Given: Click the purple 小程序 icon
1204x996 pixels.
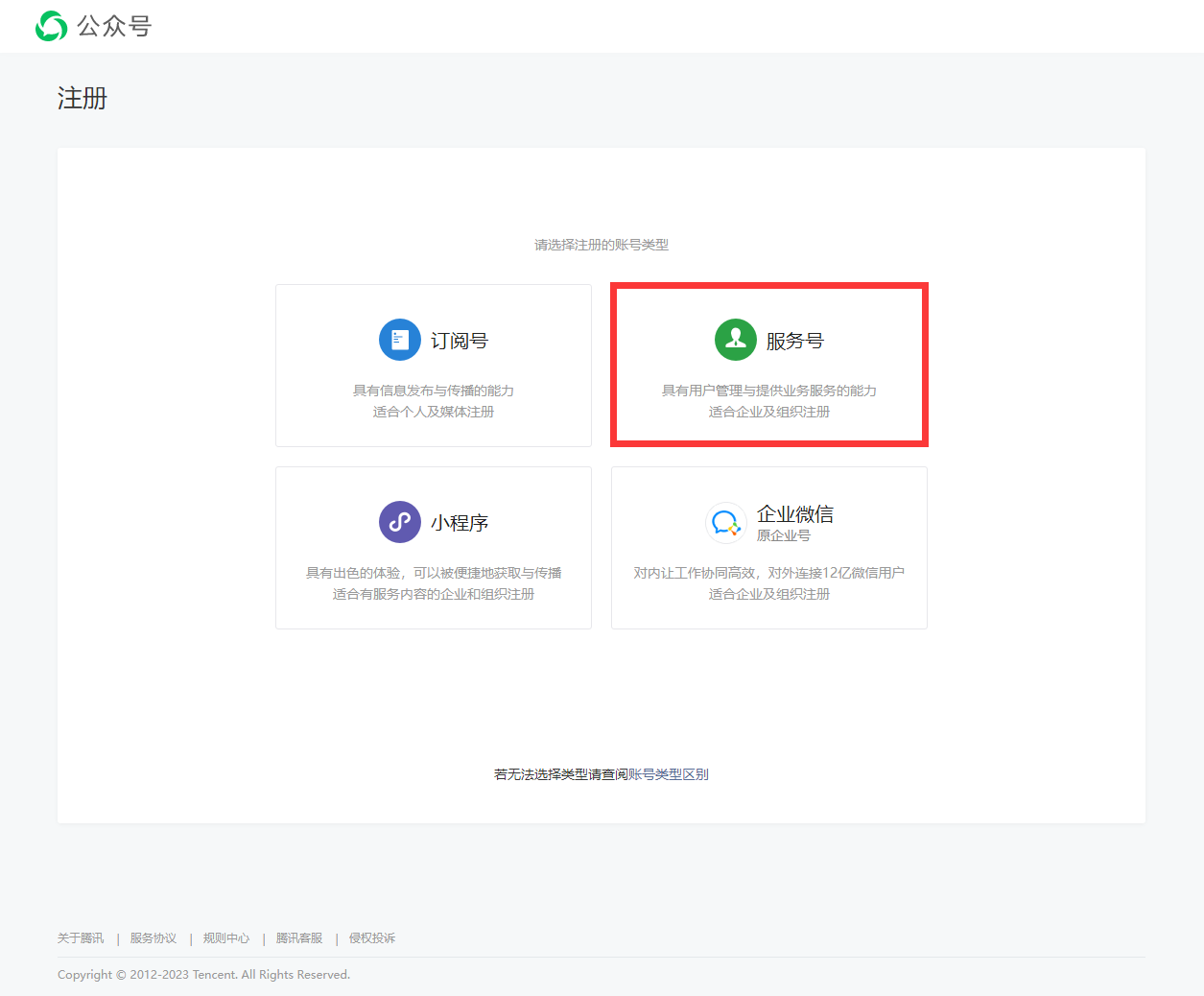Looking at the screenshot, I should [x=400, y=522].
